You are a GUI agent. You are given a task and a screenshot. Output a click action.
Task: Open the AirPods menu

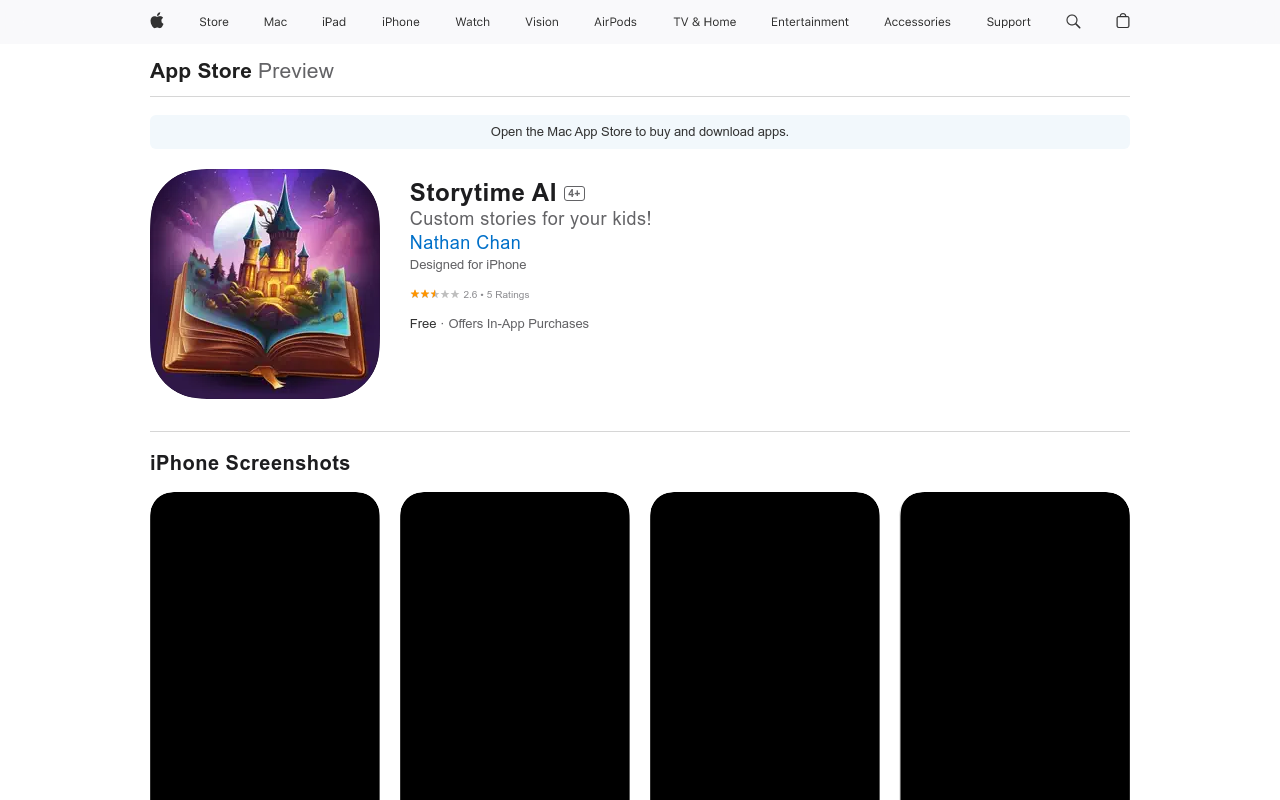pos(615,22)
